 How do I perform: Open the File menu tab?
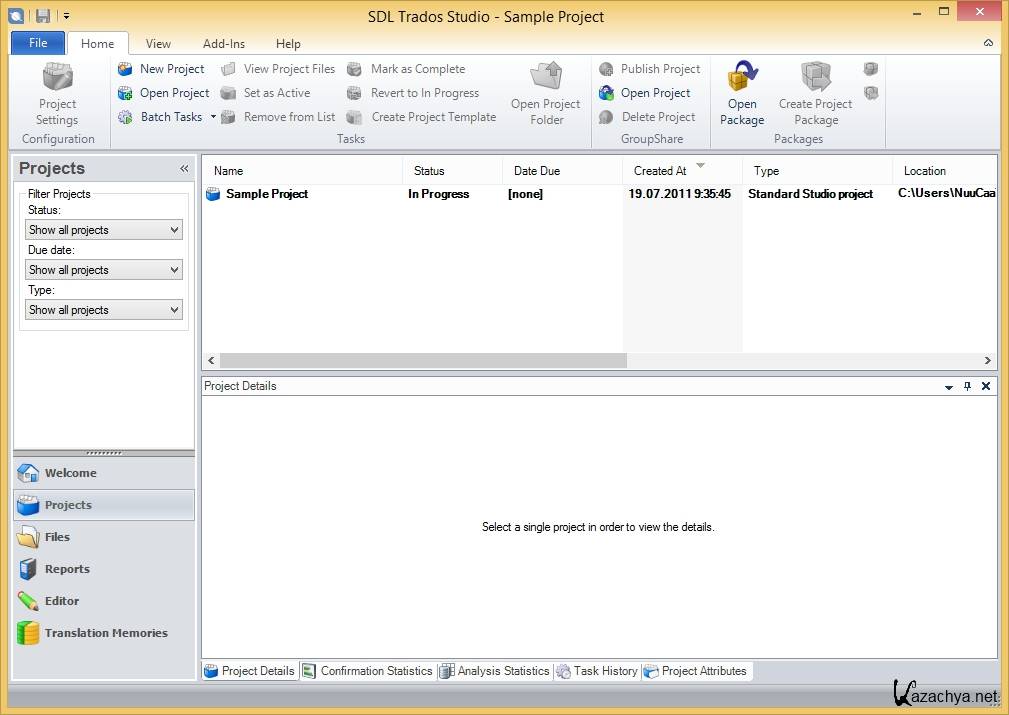click(x=38, y=43)
